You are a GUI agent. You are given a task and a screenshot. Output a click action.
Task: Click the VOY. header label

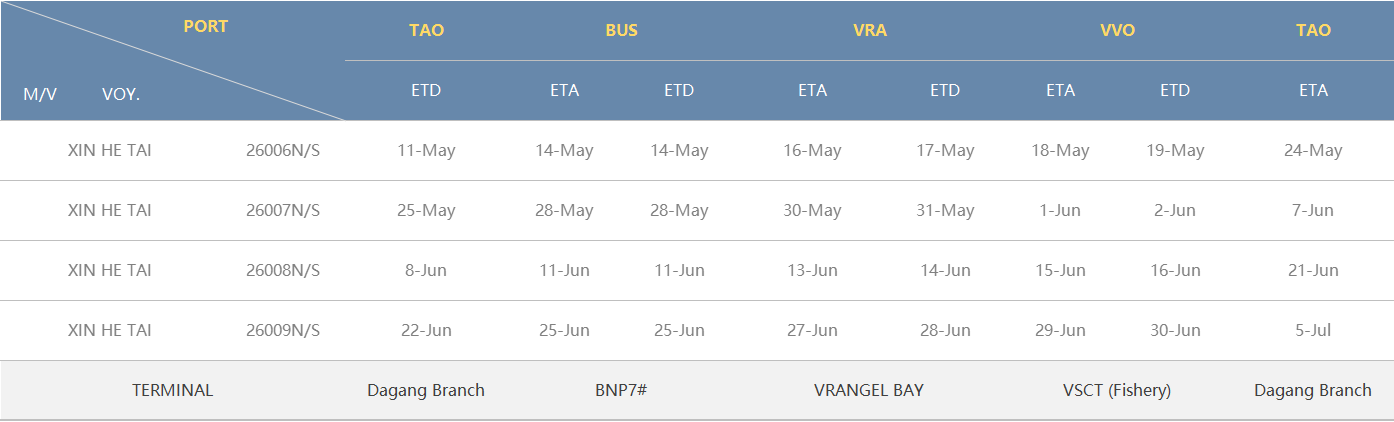coord(121,94)
